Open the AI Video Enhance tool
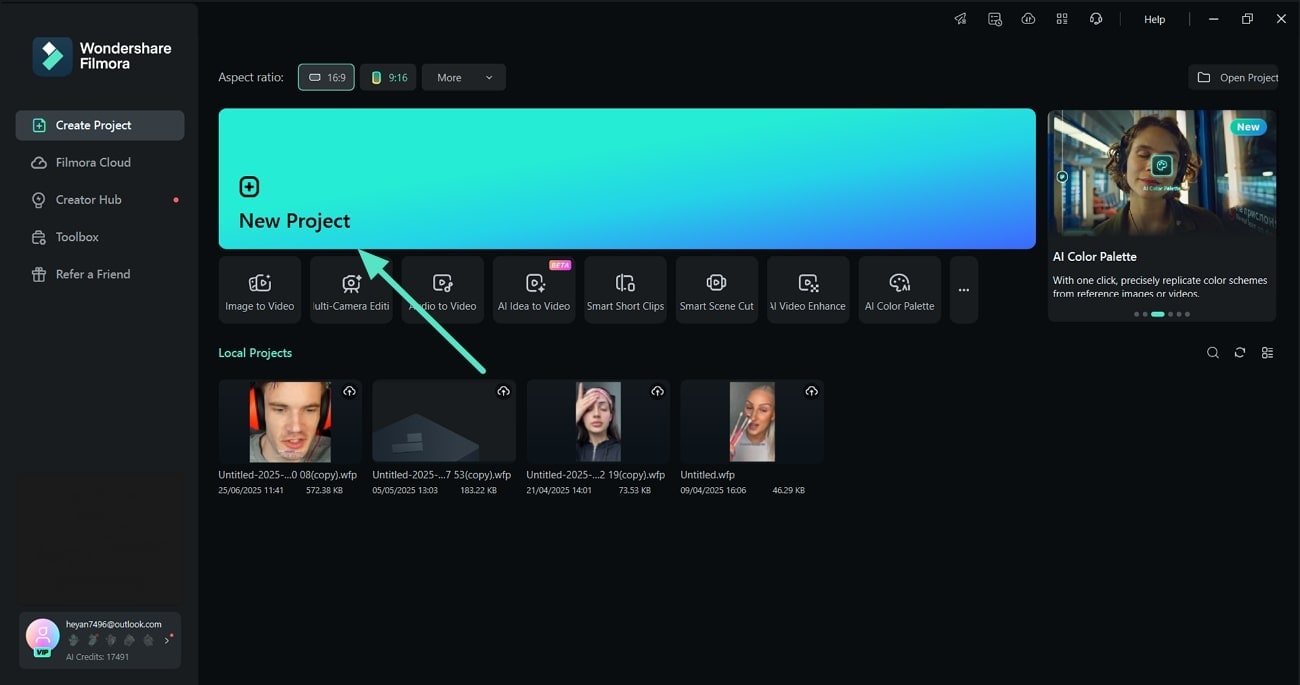 point(808,290)
